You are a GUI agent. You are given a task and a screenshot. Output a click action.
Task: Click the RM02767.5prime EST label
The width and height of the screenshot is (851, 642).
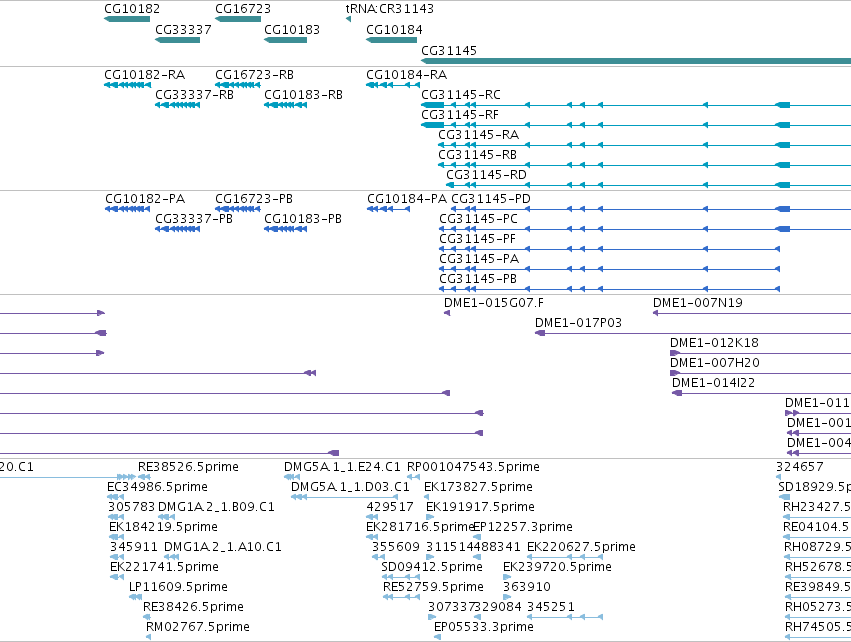tap(198, 627)
